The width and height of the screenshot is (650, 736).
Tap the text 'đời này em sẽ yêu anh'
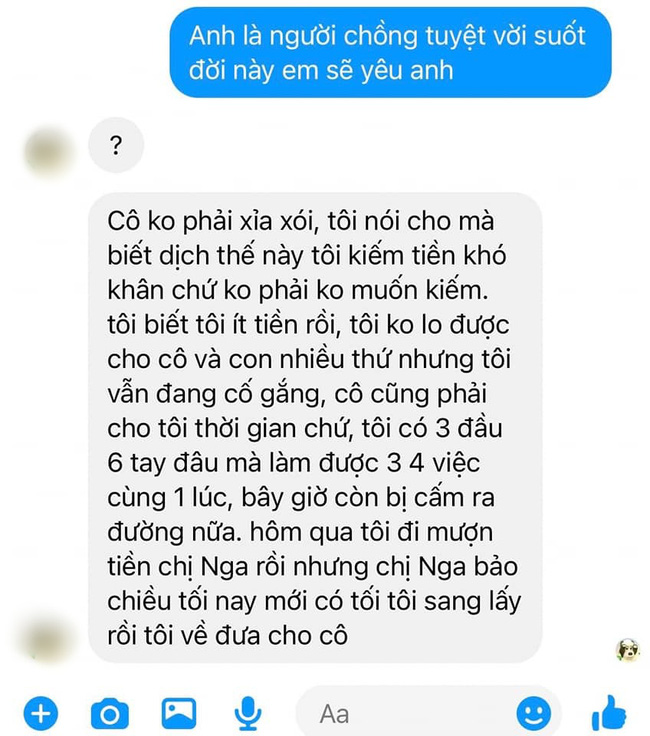click(x=321, y=71)
